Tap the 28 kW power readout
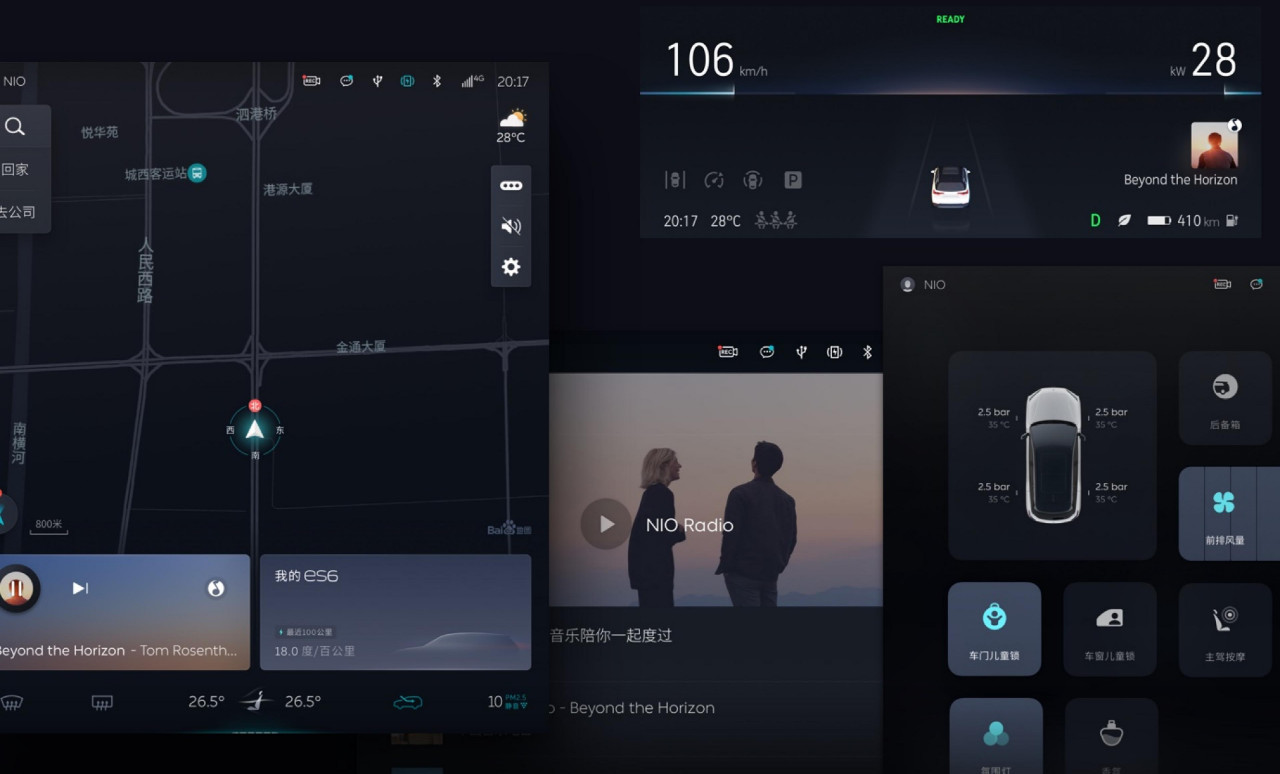Viewport: 1280px width, 774px height. 1203,61
